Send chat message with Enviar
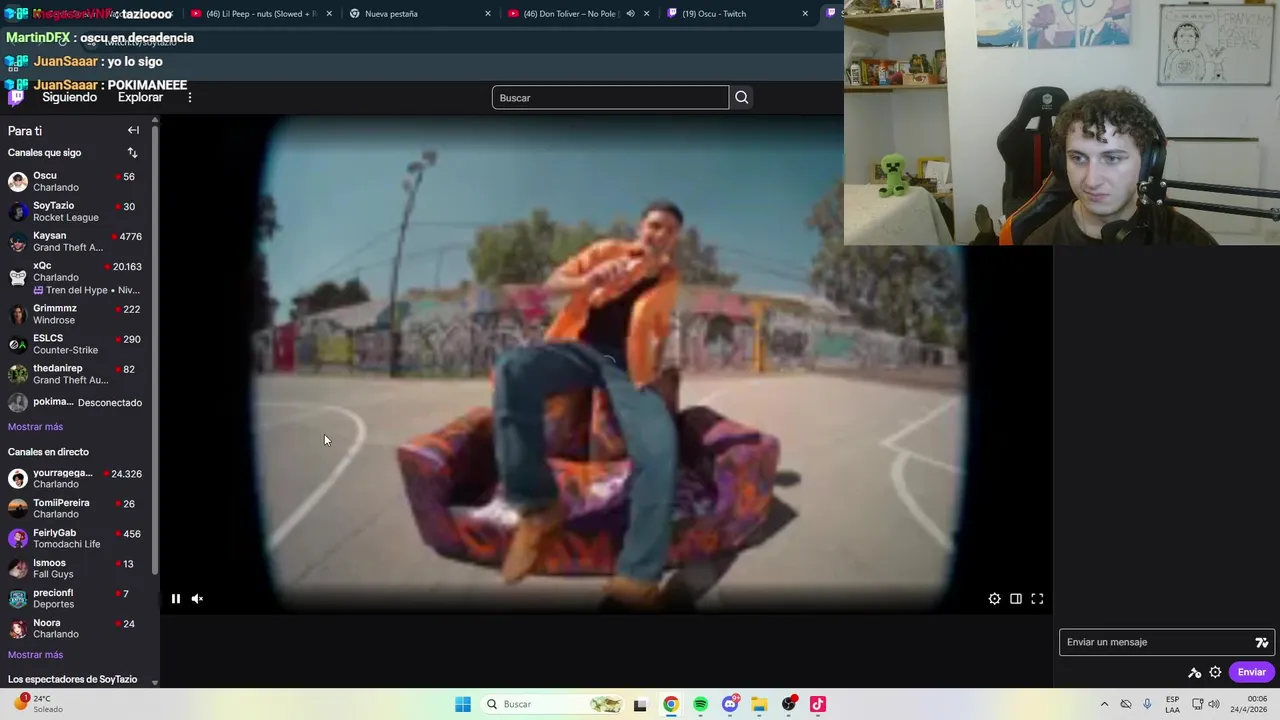Screen dimensions: 1280x720 coord(1252,672)
